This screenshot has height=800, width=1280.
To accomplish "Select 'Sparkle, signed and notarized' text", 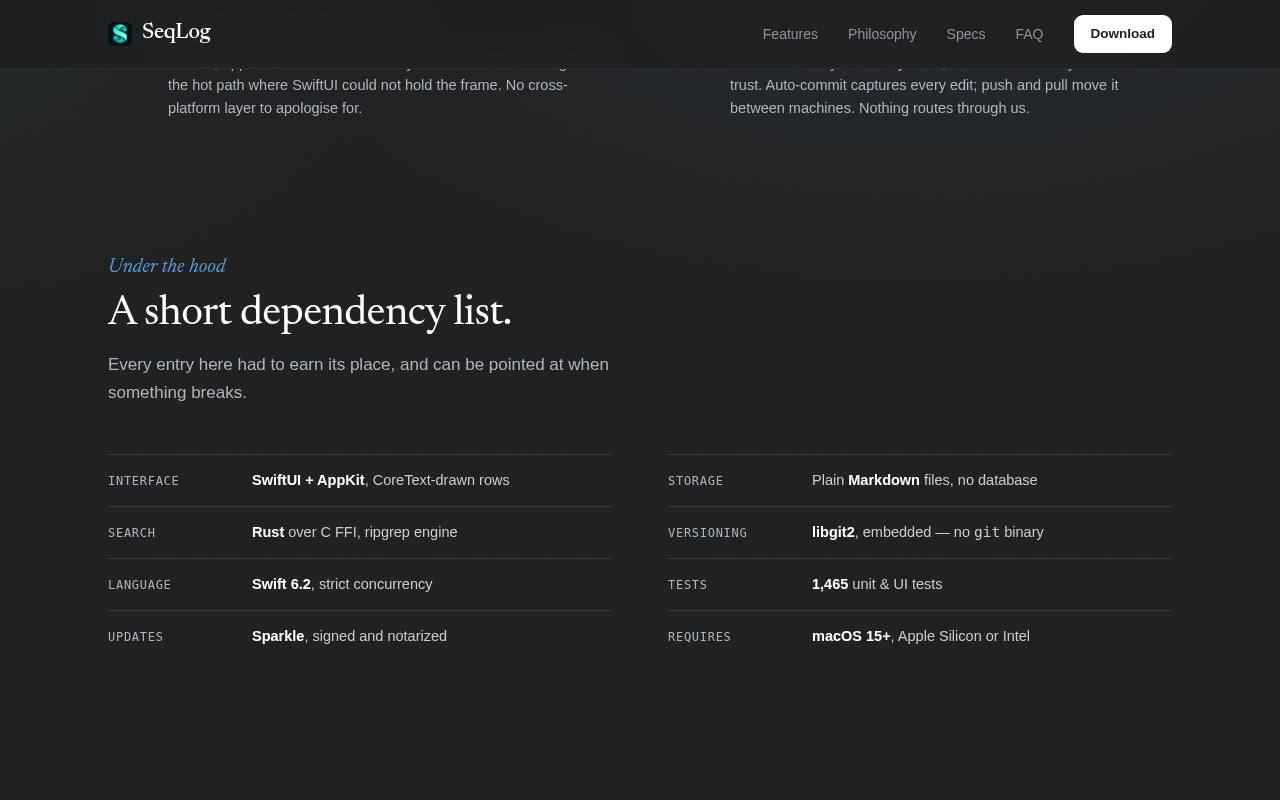I will pyautogui.click(x=349, y=636).
